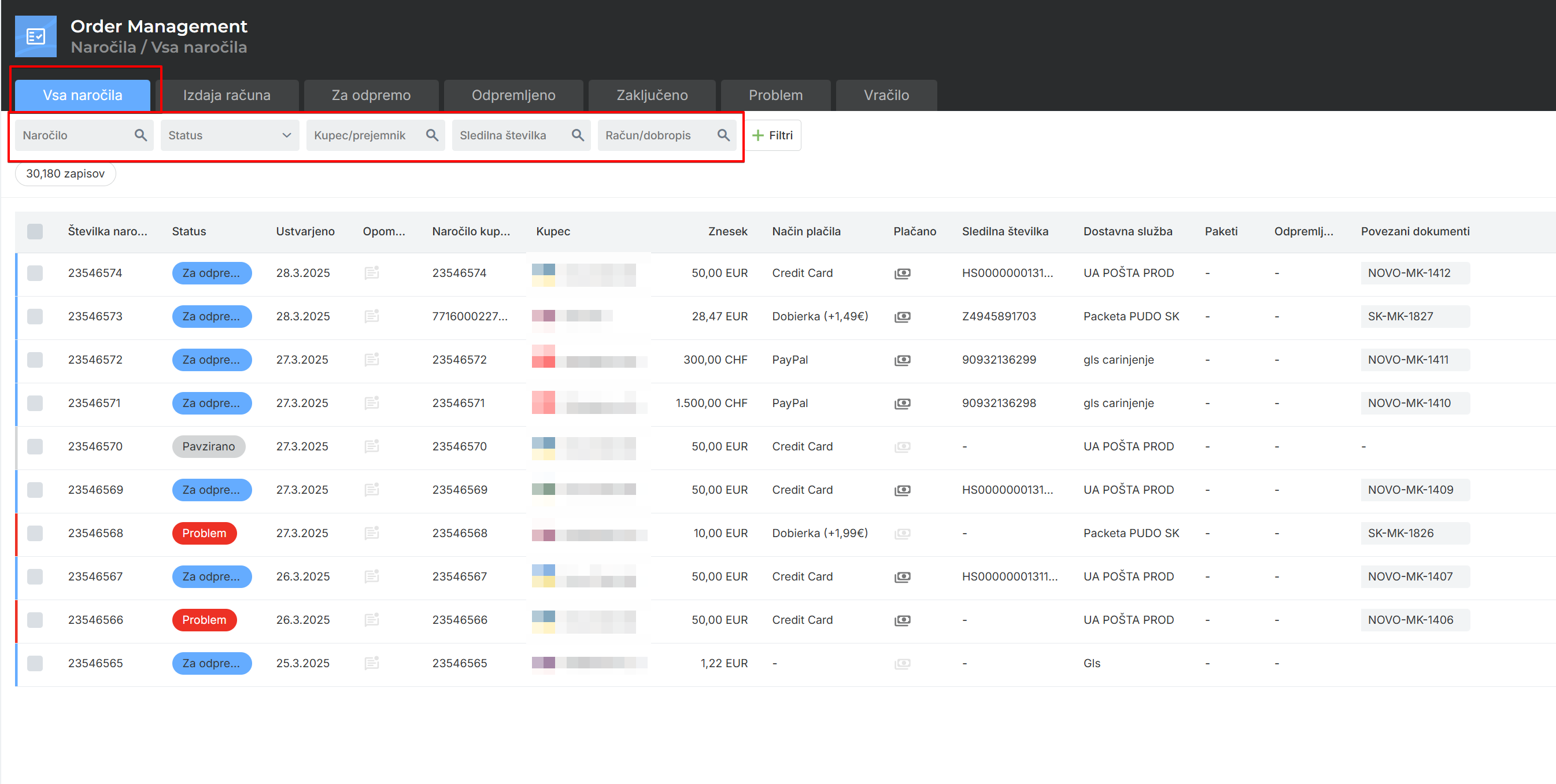The image size is (1556, 784).
Task: Open note icon for order 23546568
Action: click(371, 533)
